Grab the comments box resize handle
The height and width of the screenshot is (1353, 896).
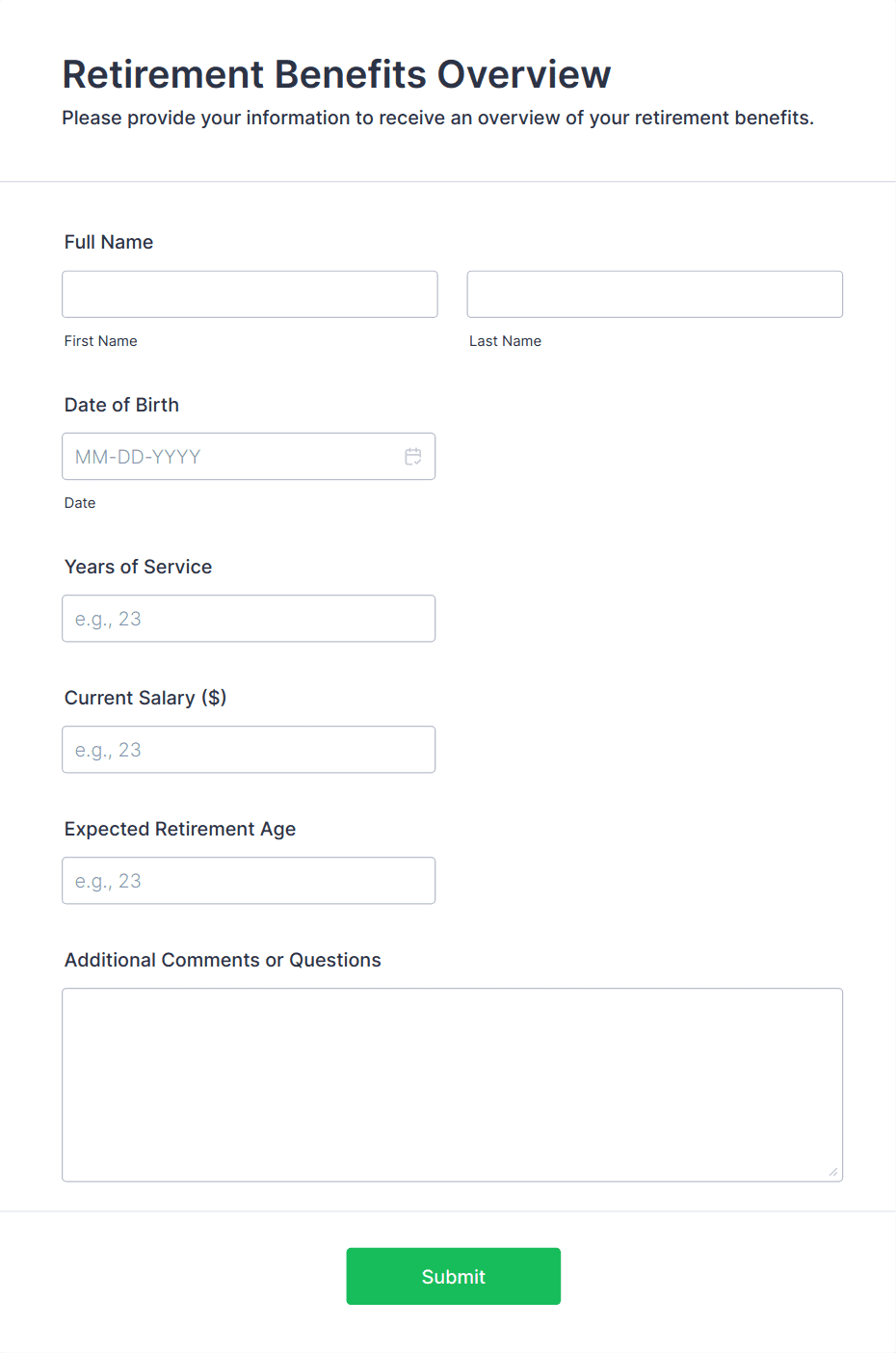click(832, 1172)
